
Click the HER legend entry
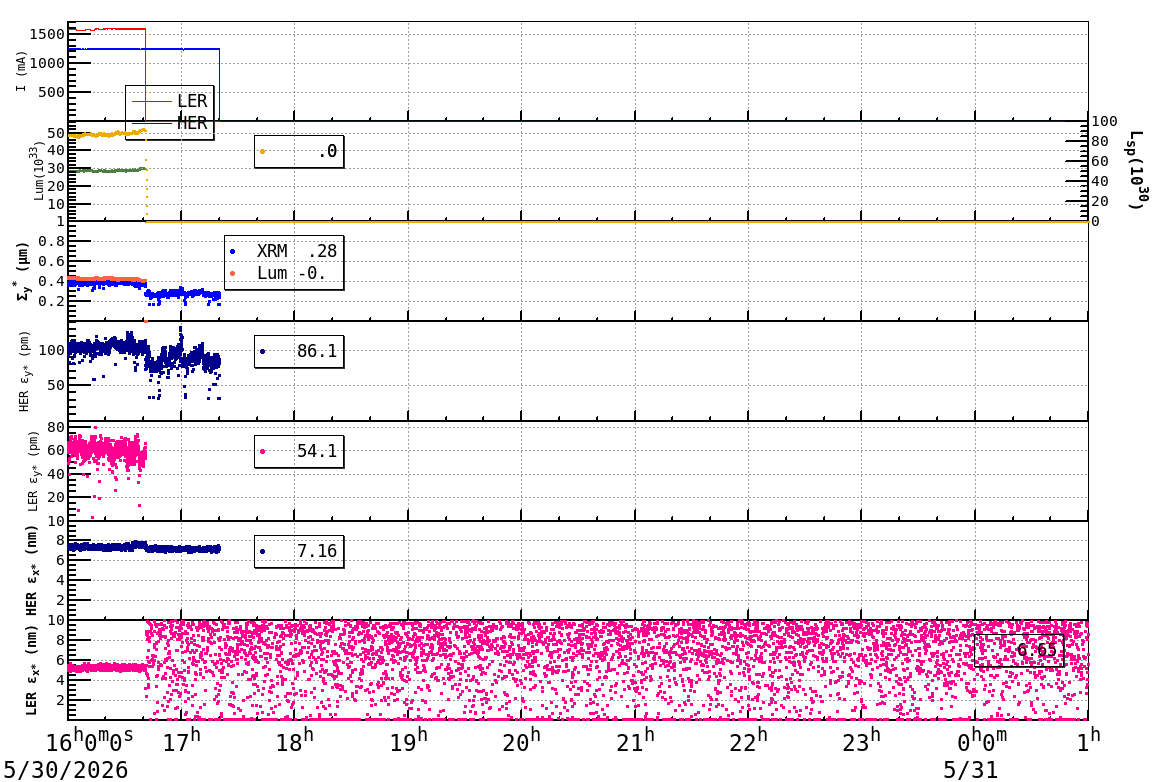click(x=170, y=123)
